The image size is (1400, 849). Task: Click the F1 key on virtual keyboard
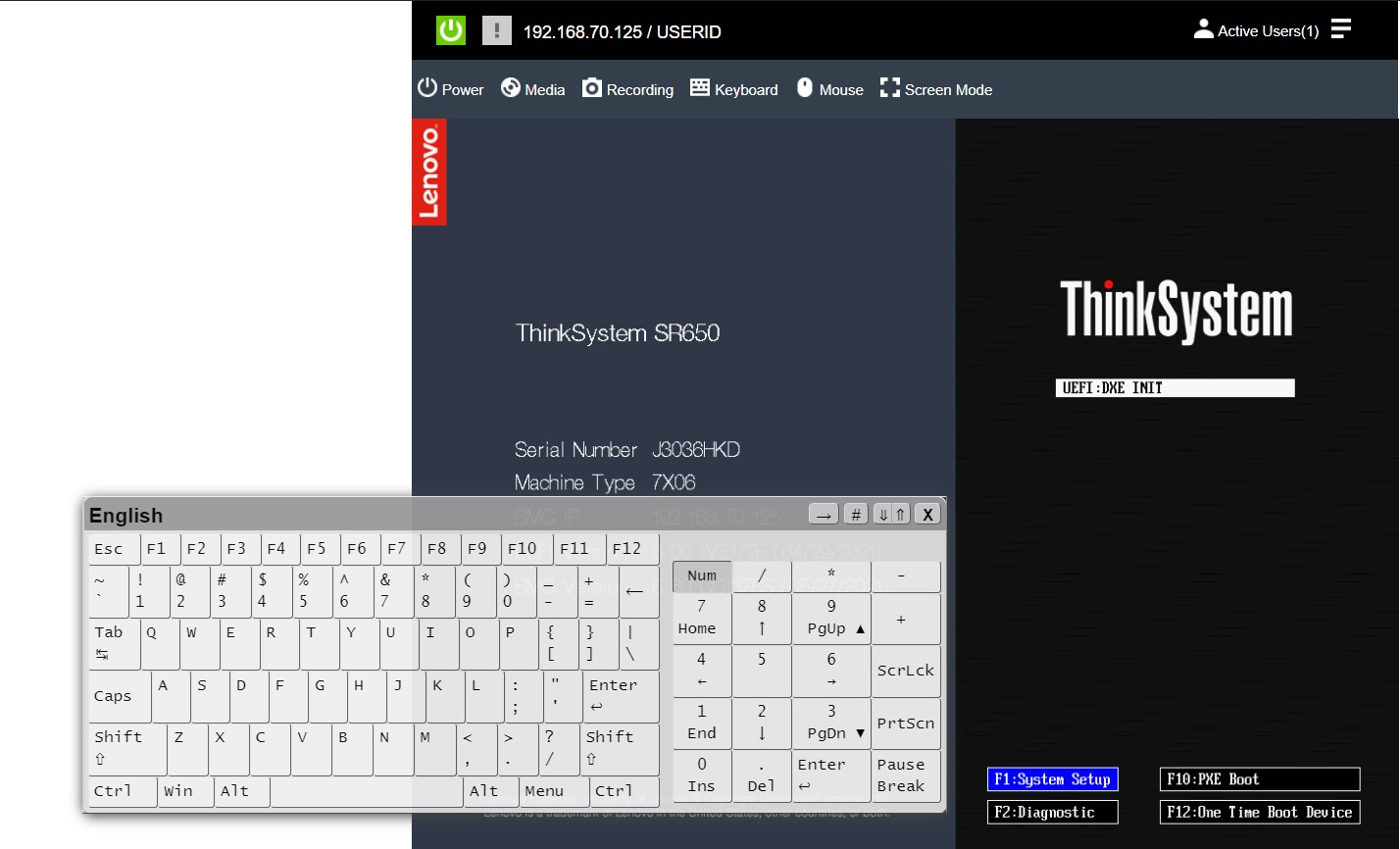pos(161,549)
